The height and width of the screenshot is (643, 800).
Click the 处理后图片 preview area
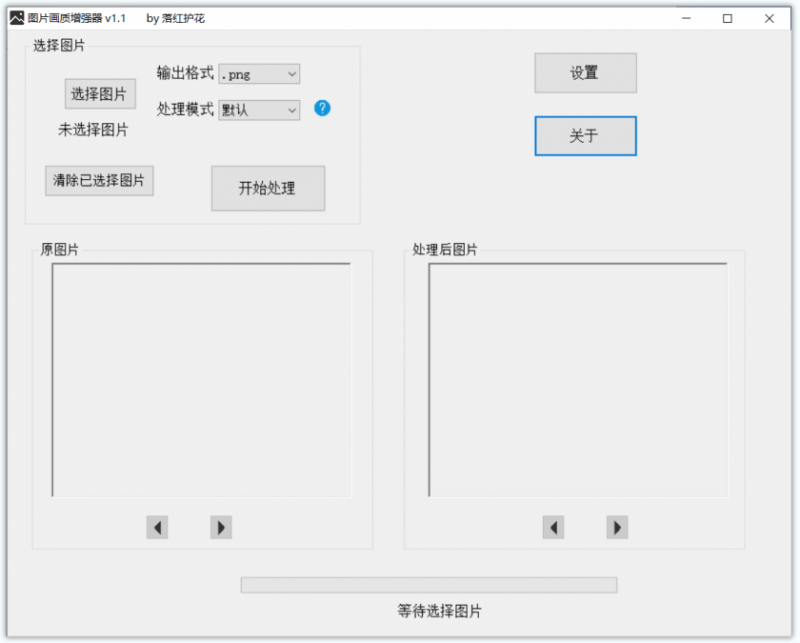[578, 380]
